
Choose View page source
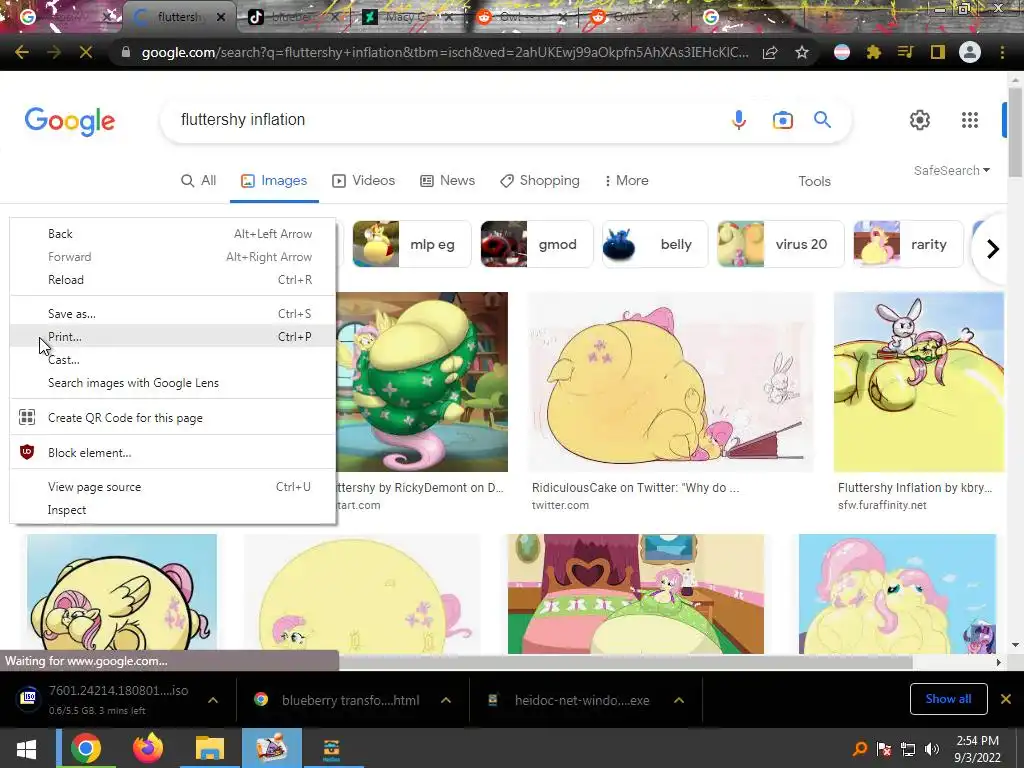[173, 487]
